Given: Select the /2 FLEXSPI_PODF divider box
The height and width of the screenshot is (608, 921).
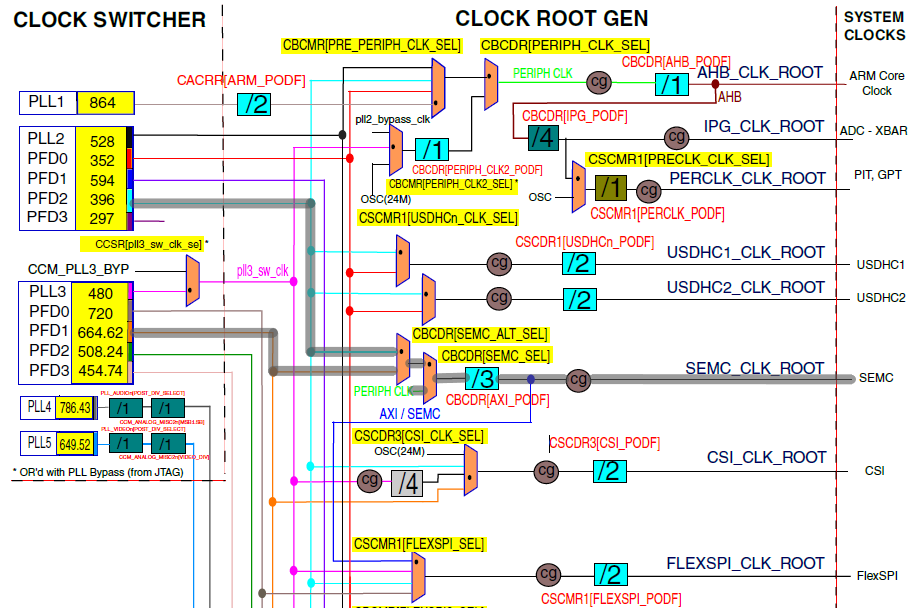Looking at the screenshot, I should point(611,574).
